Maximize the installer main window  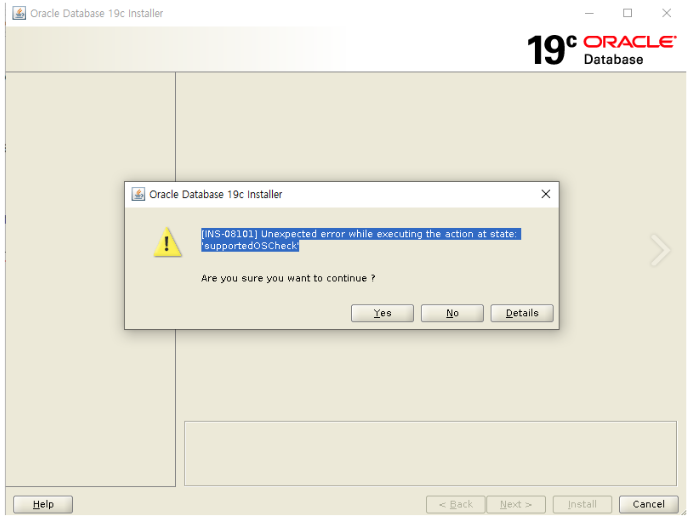click(x=627, y=13)
